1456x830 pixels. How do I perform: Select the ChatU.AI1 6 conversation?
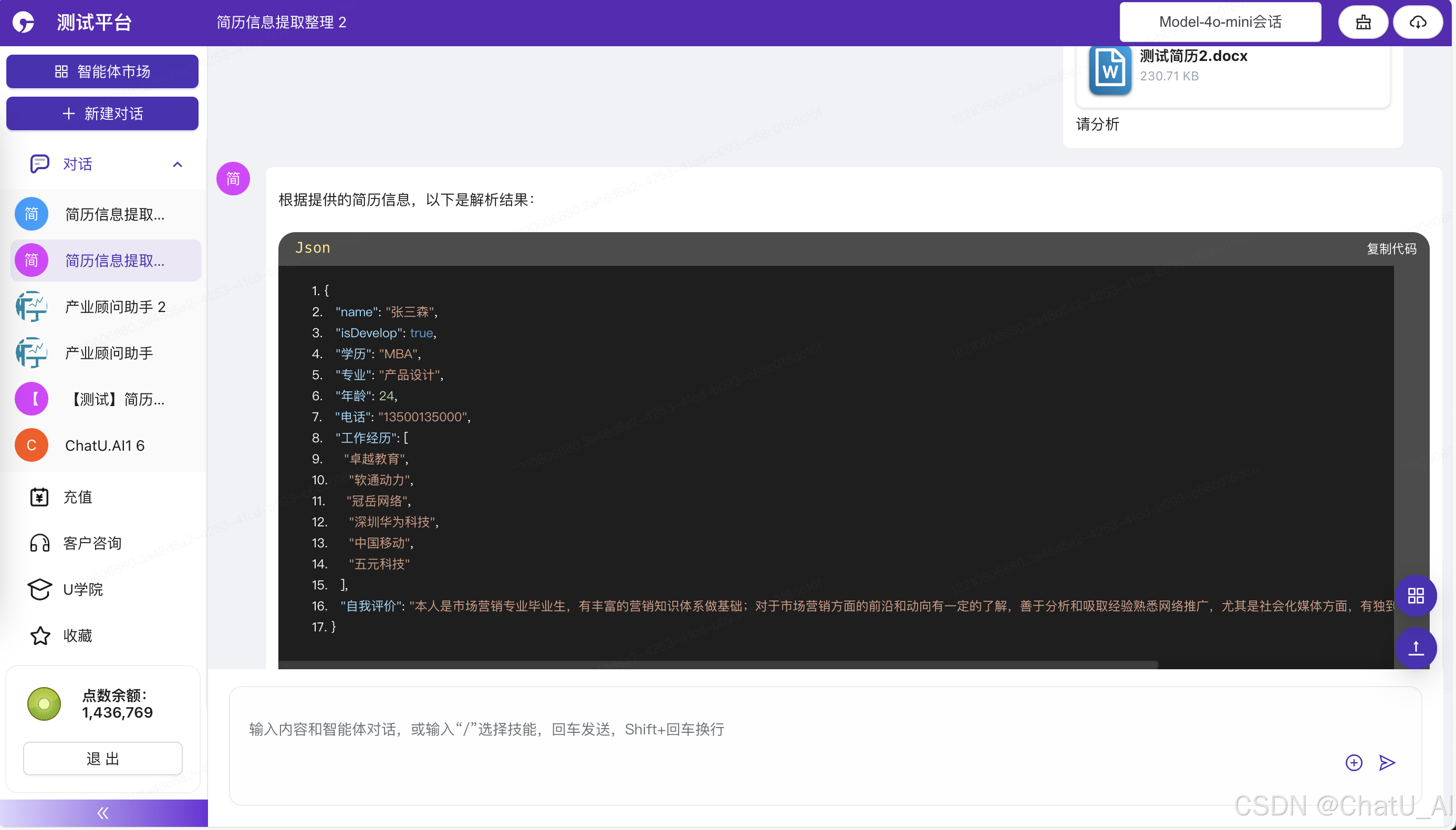click(x=105, y=445)
